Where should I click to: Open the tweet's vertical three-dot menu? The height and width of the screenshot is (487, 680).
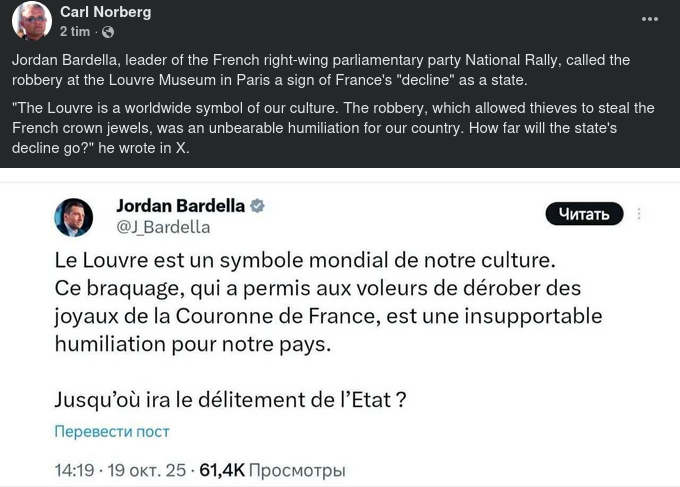point(639,214)
